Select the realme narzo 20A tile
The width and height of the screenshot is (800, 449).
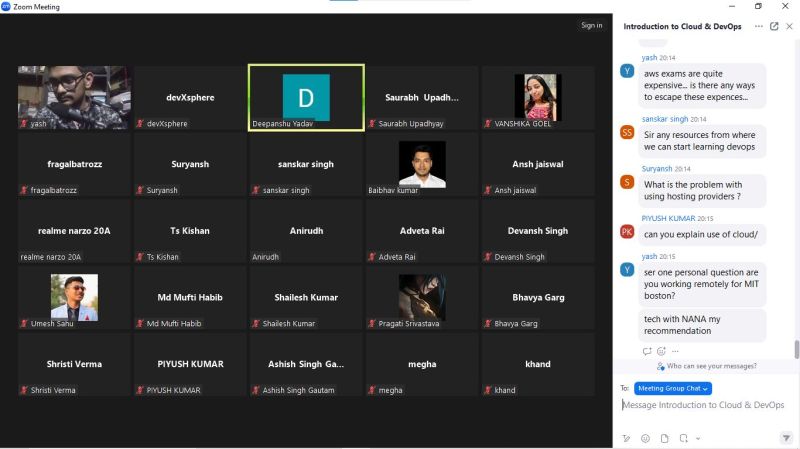tap(74, 231)
